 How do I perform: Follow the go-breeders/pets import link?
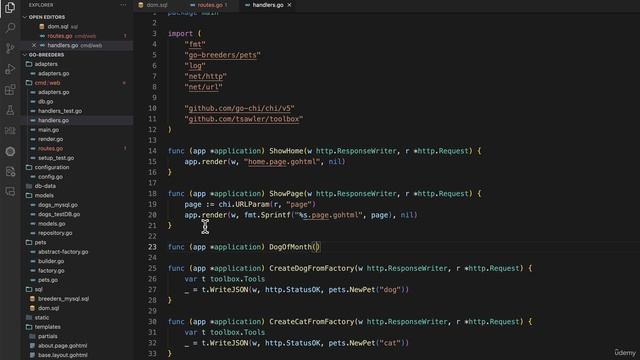point(222,55)
